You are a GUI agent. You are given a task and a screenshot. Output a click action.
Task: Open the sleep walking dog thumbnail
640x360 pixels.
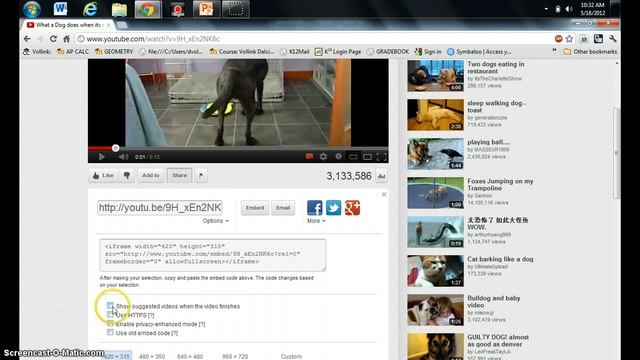point(436,115)
